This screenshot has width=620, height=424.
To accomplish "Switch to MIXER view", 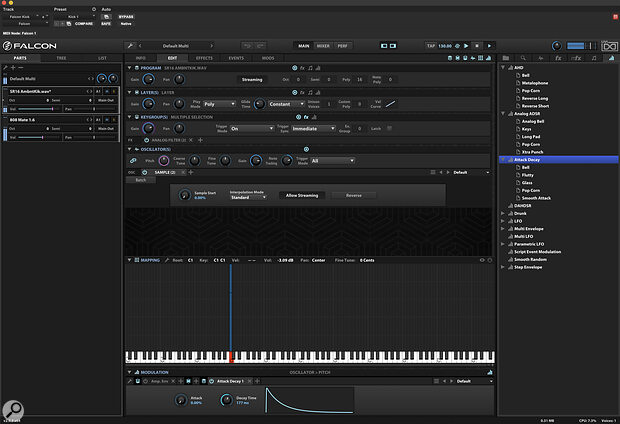I will tap(323, 46).
